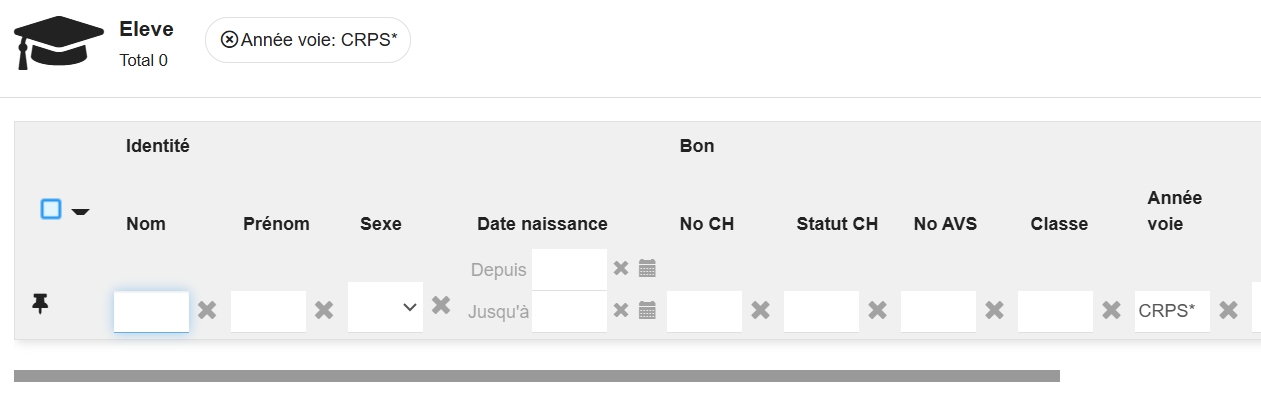The image size is (1261, 394).
Task: Toggle the select-all rows checkbox
Action: click(51, 209)
